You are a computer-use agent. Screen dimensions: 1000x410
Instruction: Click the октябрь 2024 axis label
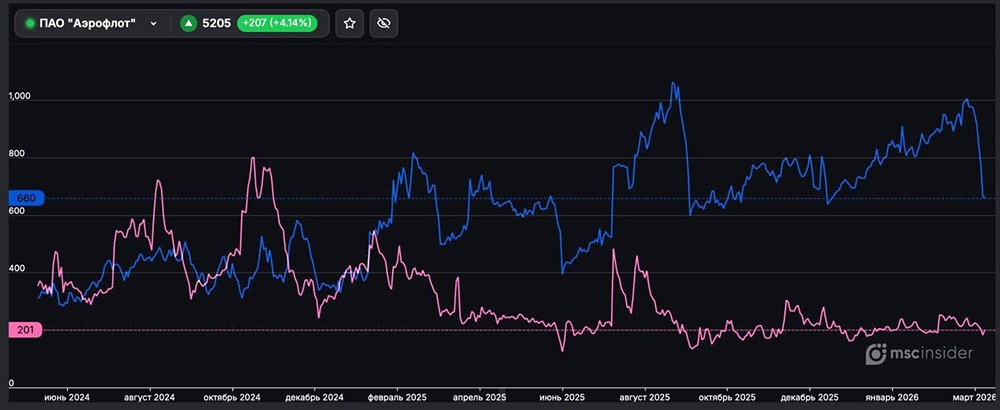tap(231, 397)
